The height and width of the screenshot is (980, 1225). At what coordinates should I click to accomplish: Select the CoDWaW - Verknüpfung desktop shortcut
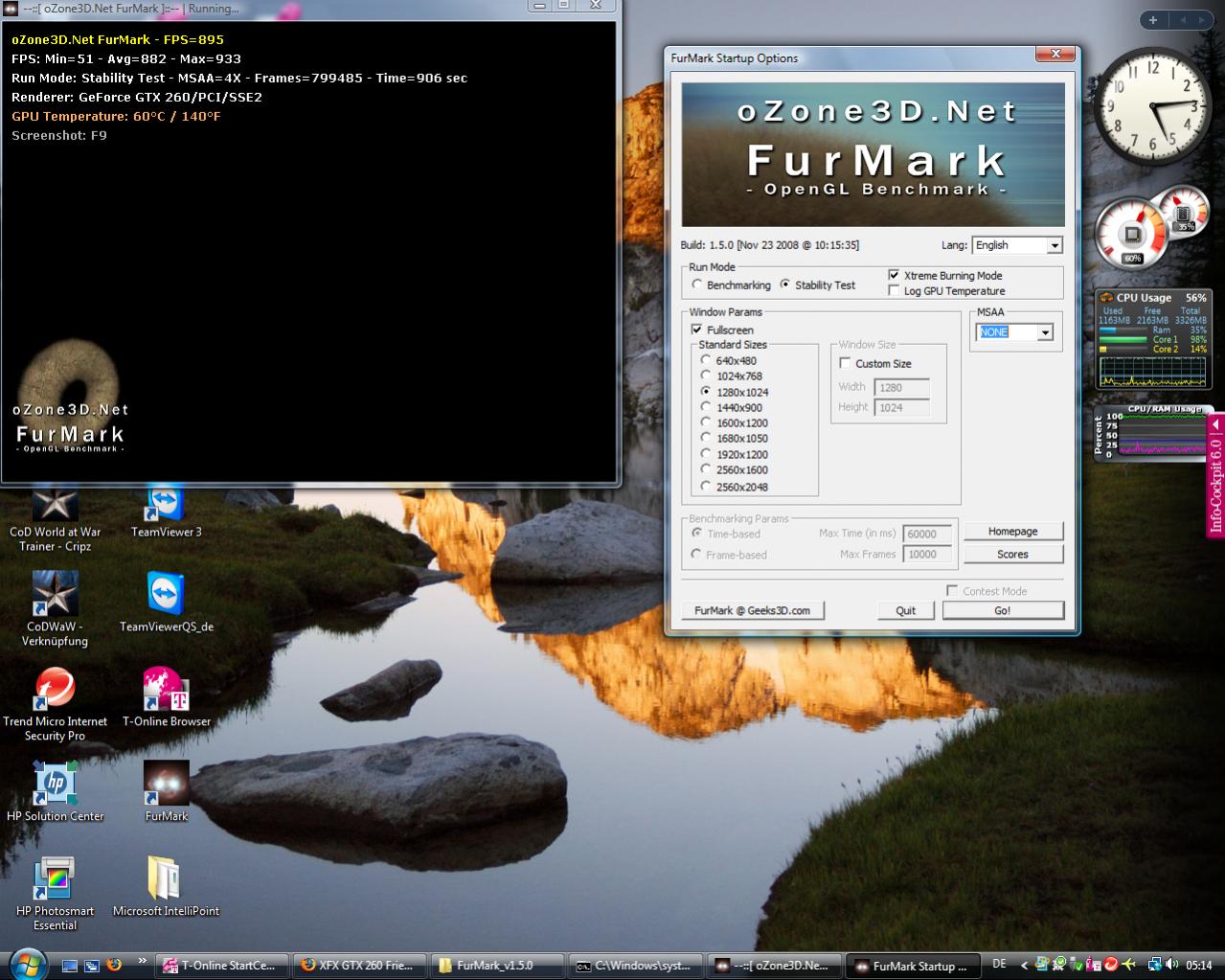[55, 609]
